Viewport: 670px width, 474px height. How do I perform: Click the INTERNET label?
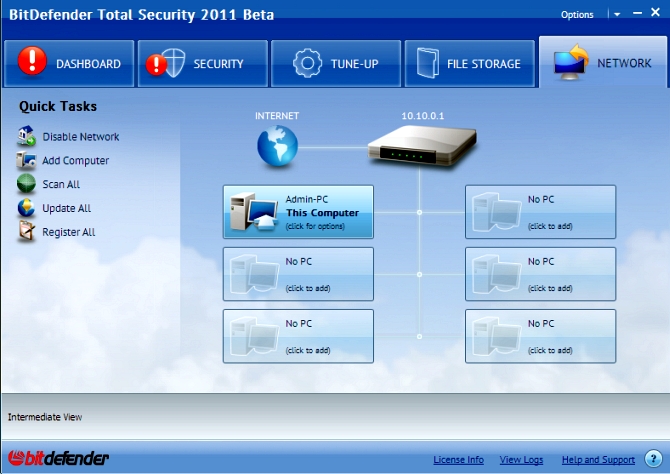pos(277,116)
